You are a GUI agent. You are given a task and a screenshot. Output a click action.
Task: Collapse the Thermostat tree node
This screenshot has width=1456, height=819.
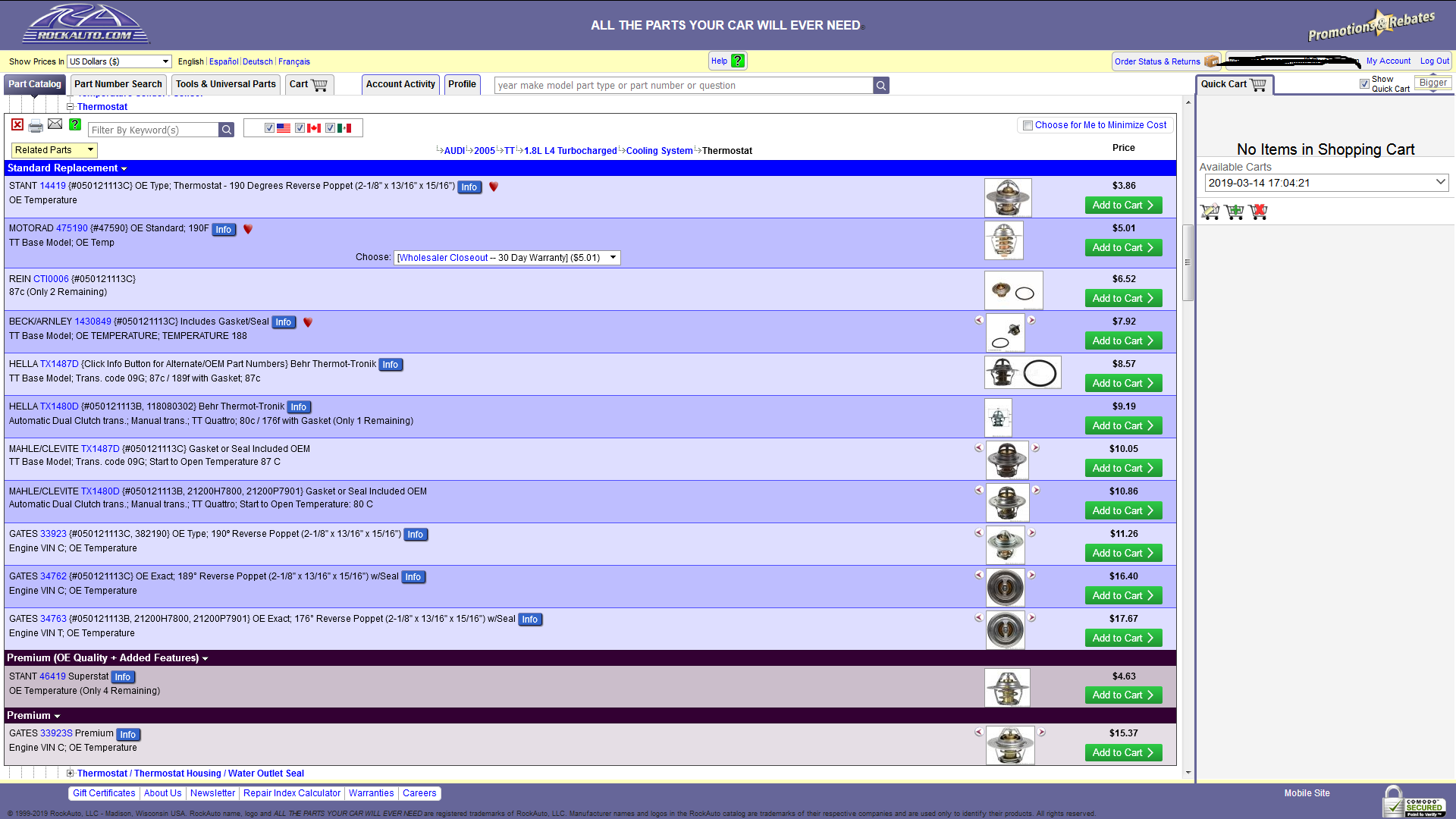pos(70,107)
